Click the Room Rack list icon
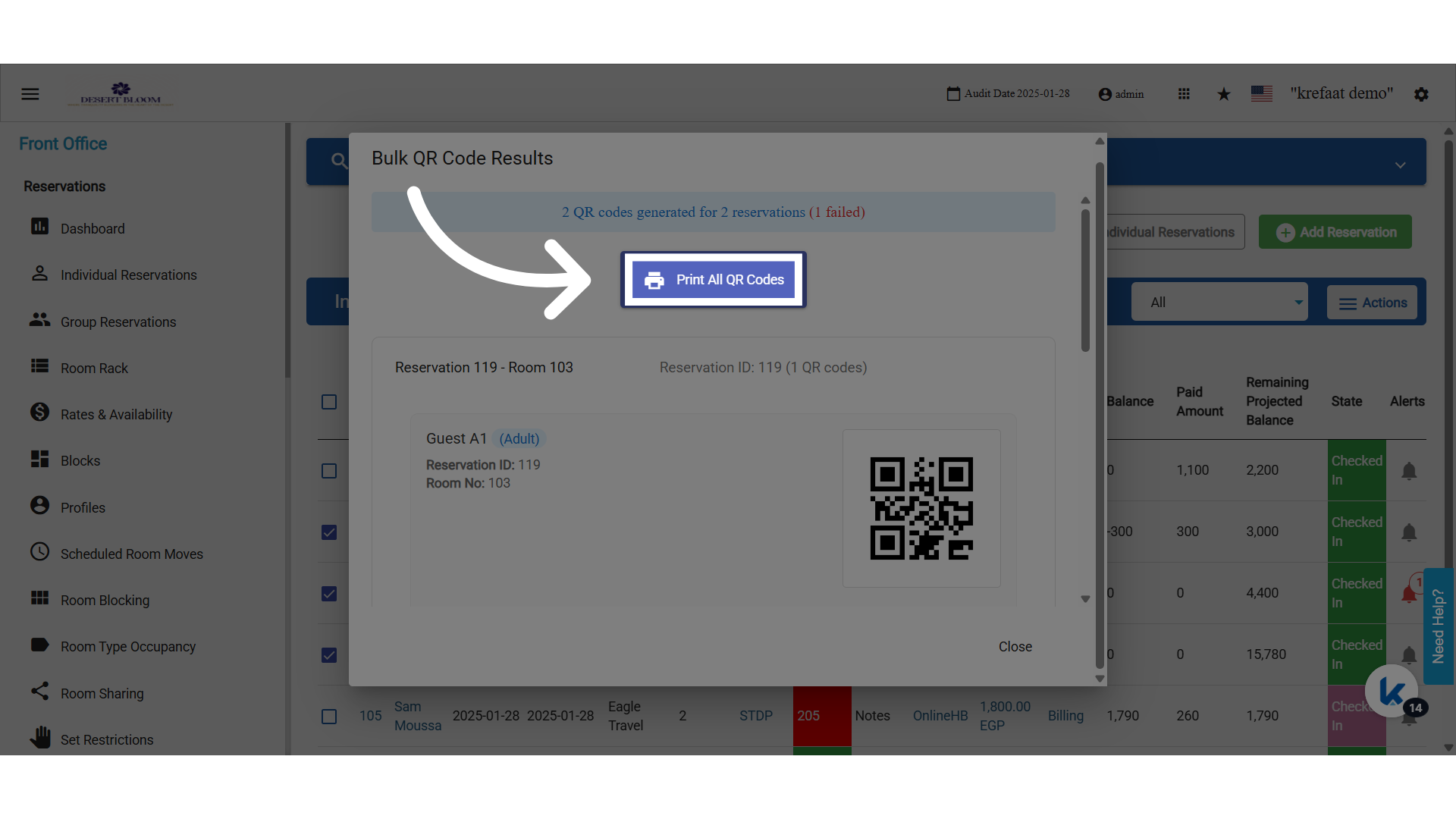 pos(39,366)
